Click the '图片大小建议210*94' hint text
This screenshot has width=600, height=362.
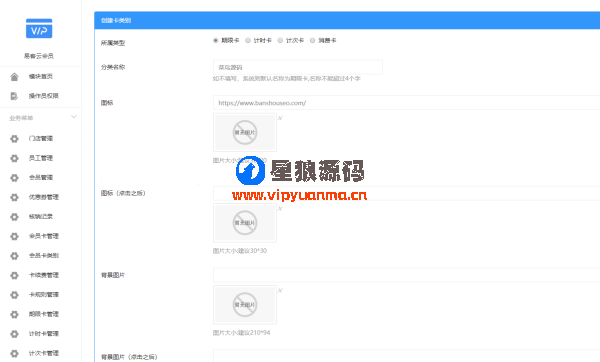coord(241,333)
